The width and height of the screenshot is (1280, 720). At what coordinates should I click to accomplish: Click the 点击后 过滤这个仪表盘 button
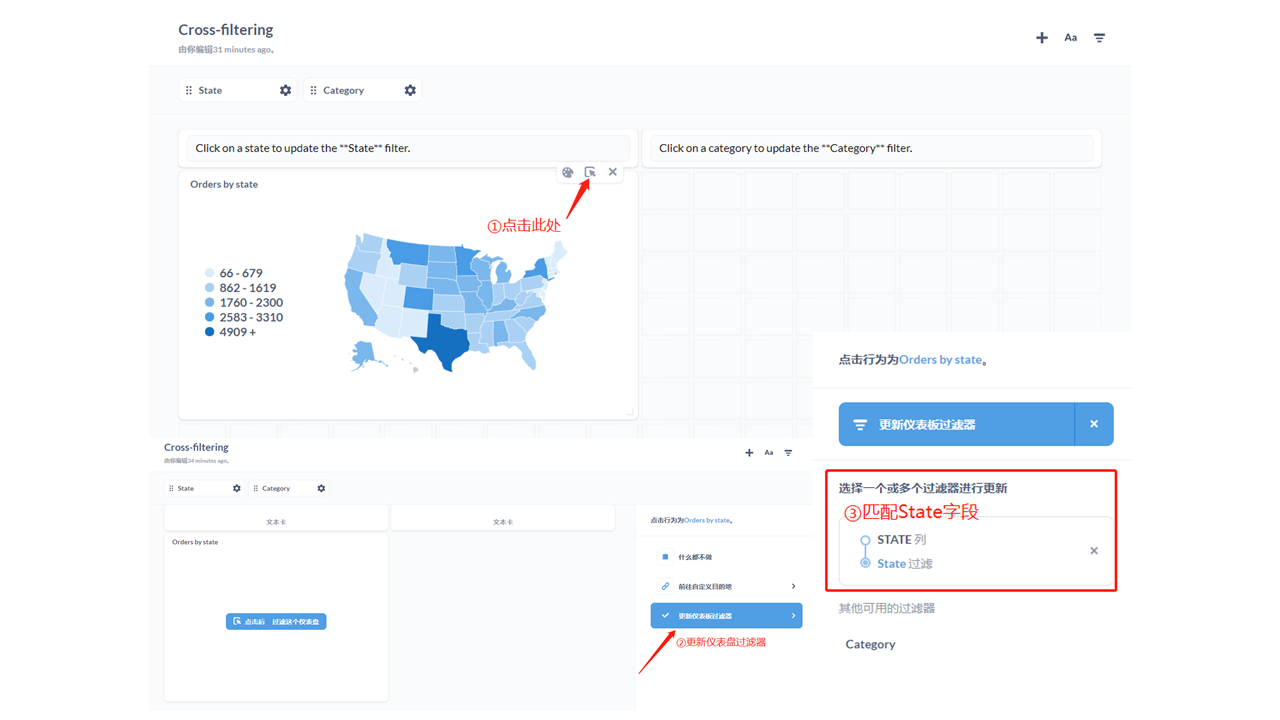[276, 620]
